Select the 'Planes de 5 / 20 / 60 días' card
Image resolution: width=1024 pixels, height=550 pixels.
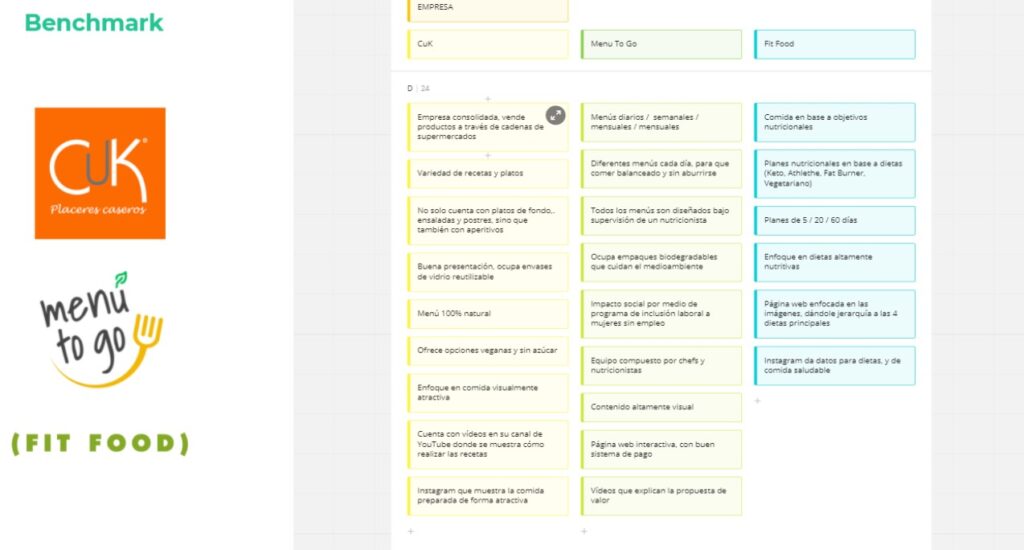(835, 221)
